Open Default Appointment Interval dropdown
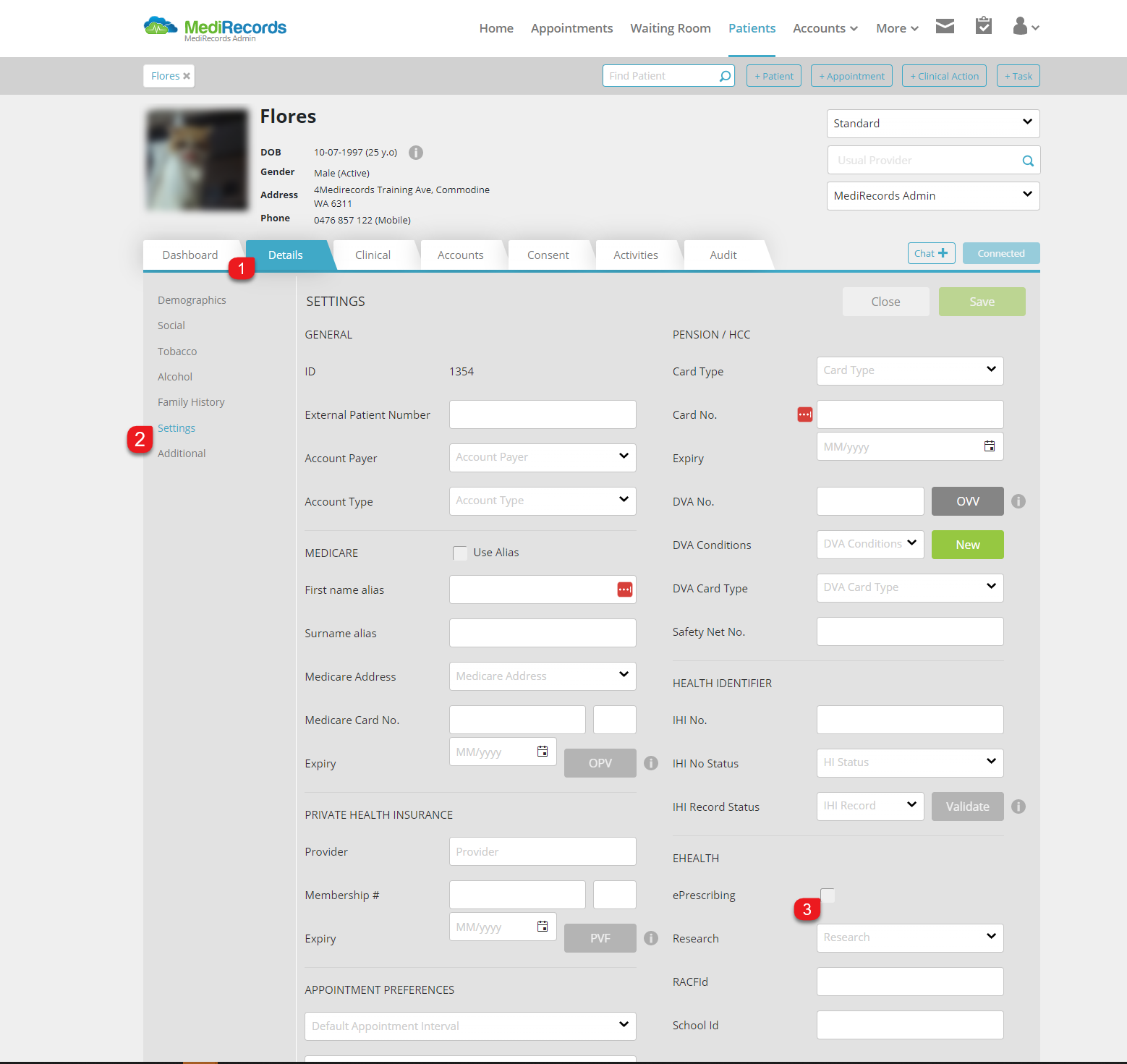The width and height of the screenshot is (1127, 1064). (x=470, y=1026)
